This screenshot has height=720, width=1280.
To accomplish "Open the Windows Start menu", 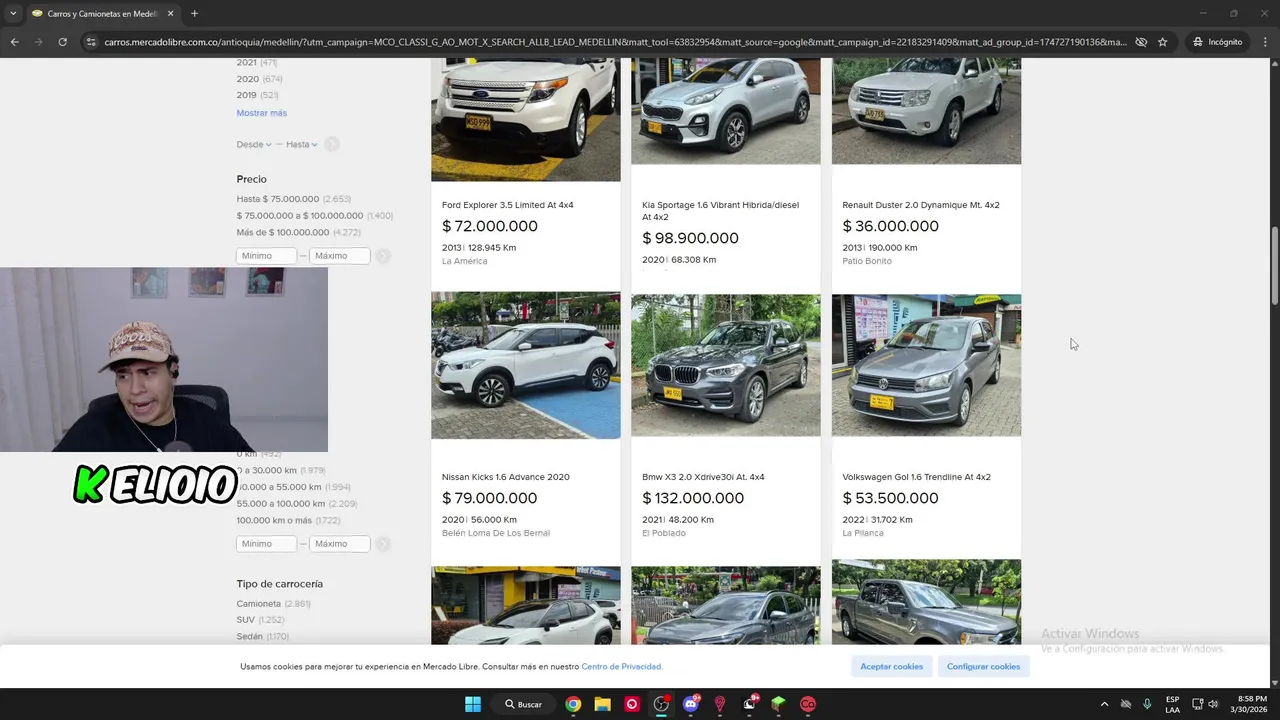I will tap(473, 704).
